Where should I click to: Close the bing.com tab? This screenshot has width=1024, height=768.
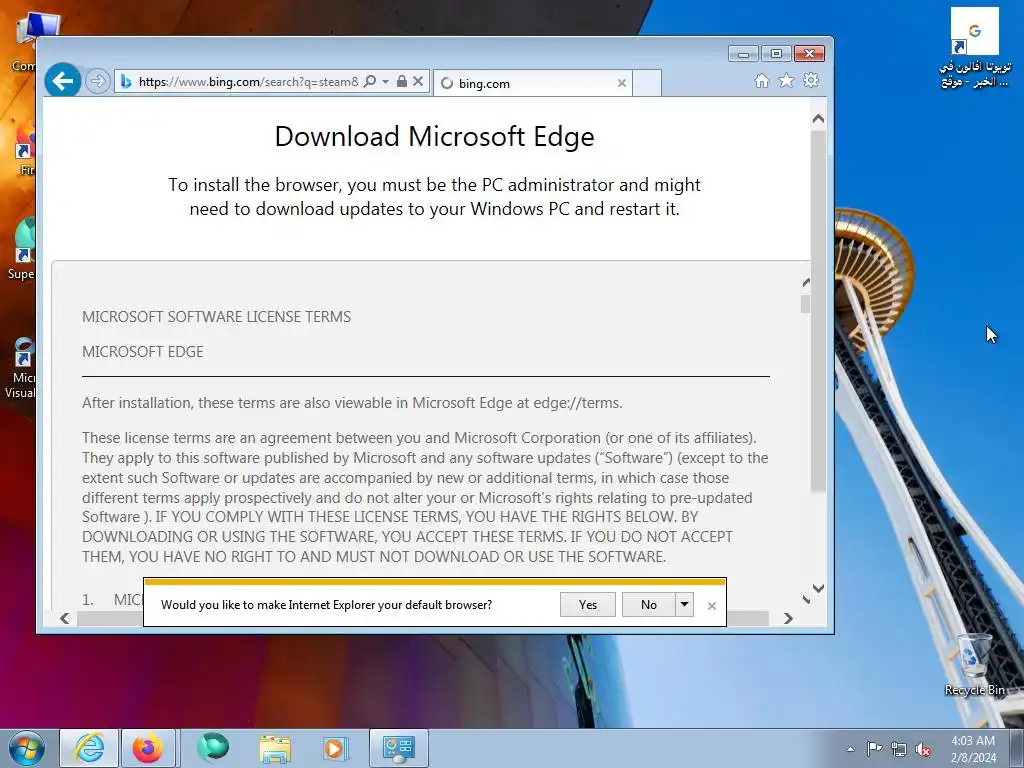coord(622,84)
